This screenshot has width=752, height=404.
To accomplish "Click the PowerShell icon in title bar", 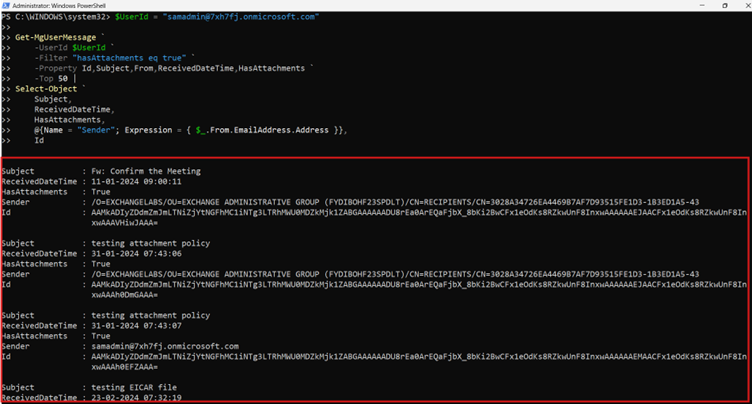I will 6,5.
